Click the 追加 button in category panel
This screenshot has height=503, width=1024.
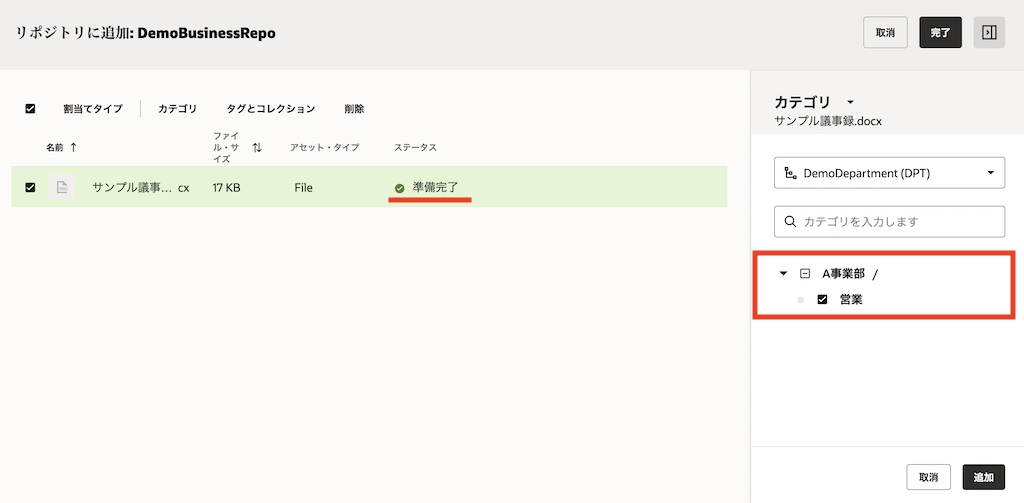pos(983,478)
